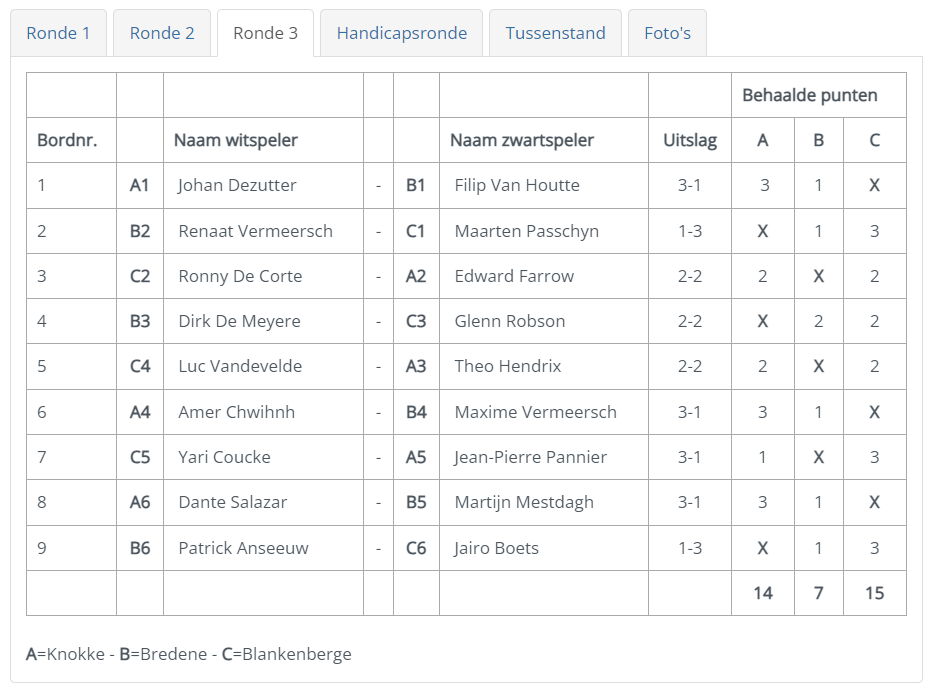Screen dimensions: 936x691
Task: Open the Ronde 1 tab
Action: [58, 33]
